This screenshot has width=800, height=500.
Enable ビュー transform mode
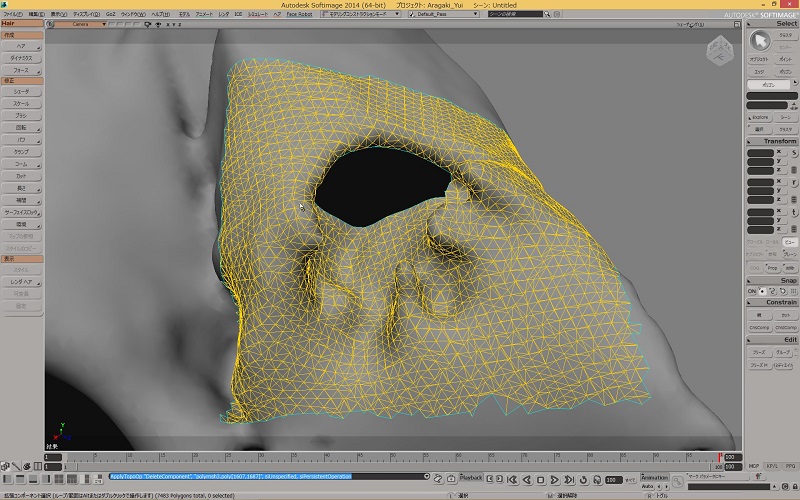[x=790, y=242]
